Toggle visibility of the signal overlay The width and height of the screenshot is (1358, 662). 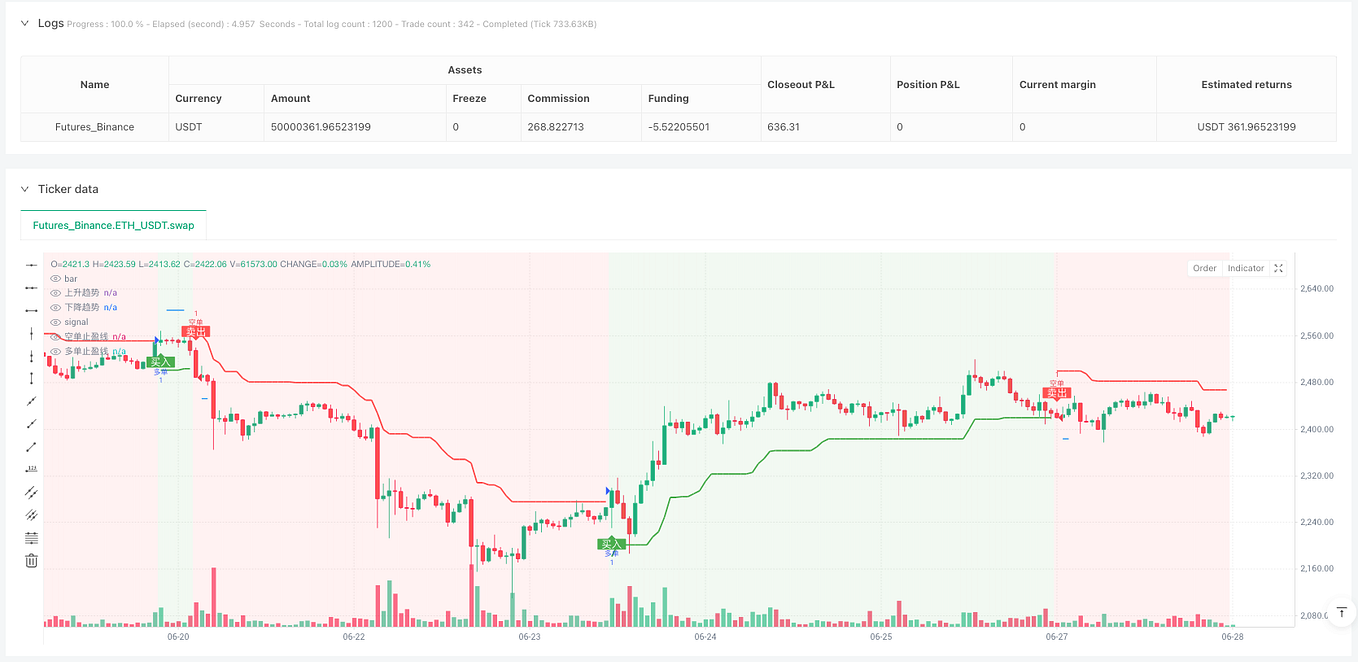(55, 321)
